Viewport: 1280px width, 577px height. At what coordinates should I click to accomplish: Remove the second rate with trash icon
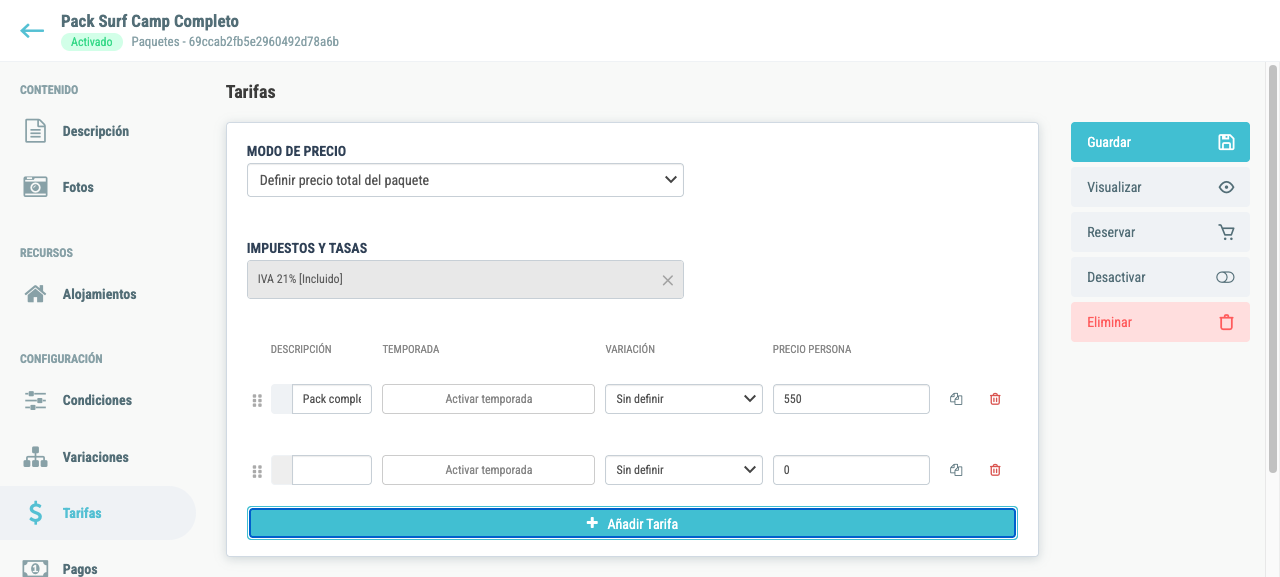(x=995, y=470)
